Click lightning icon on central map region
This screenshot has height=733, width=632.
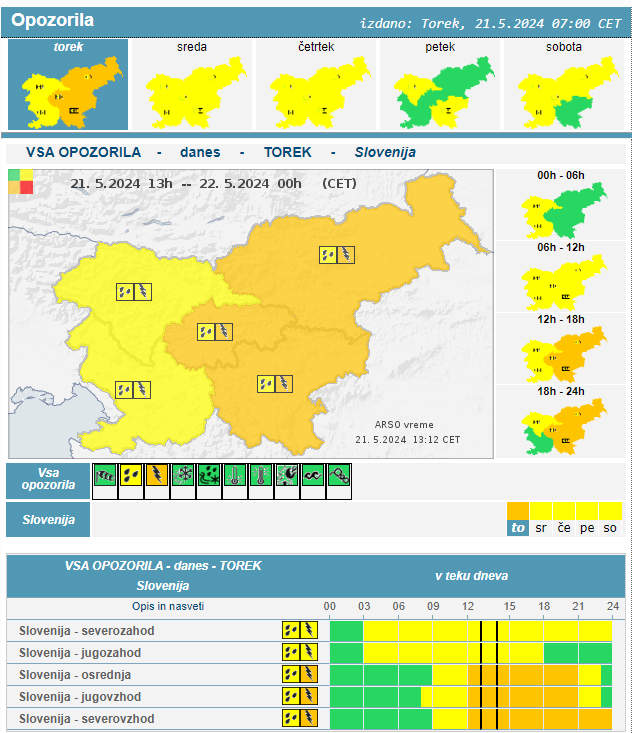223,332
